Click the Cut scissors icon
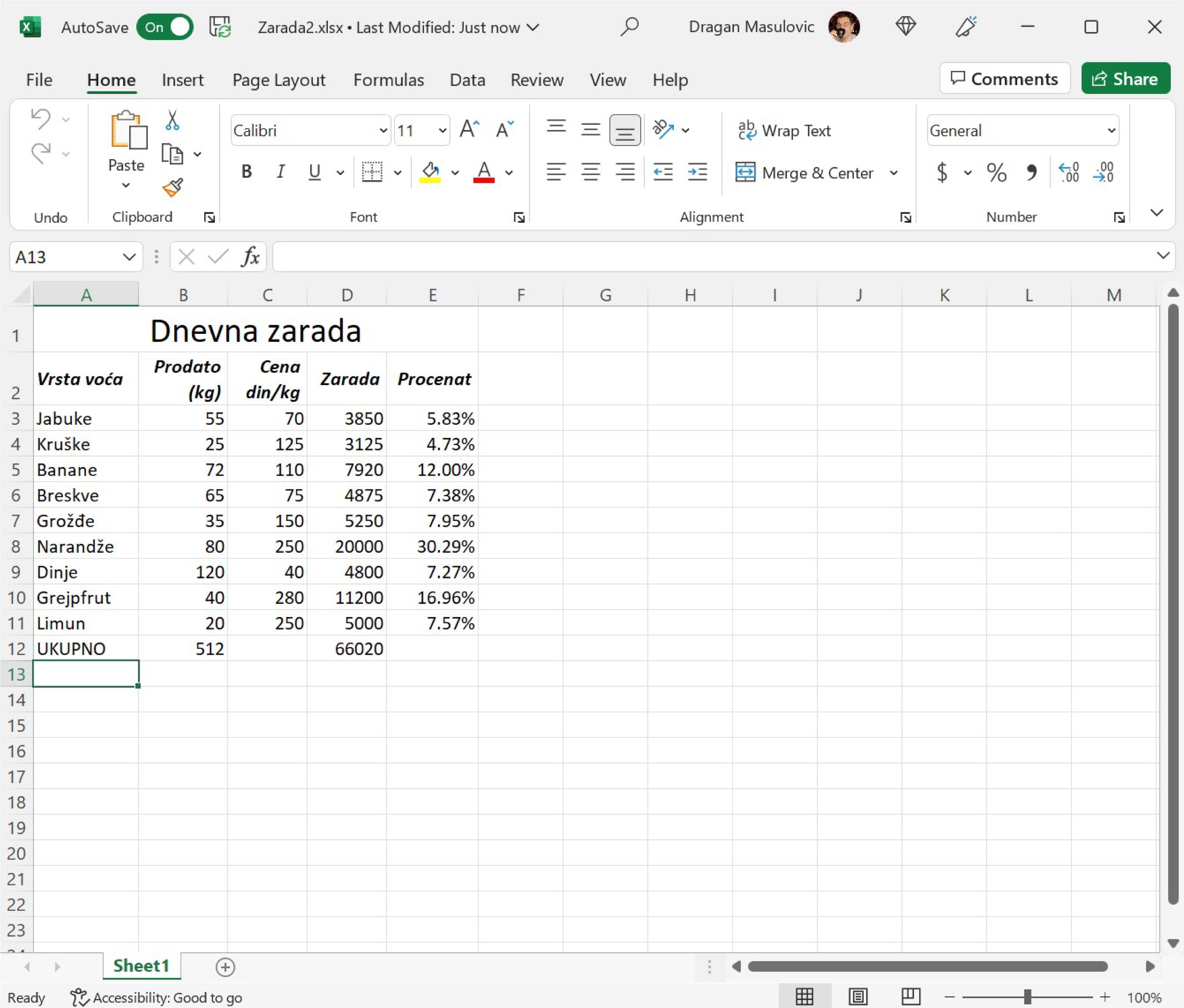 172,120
